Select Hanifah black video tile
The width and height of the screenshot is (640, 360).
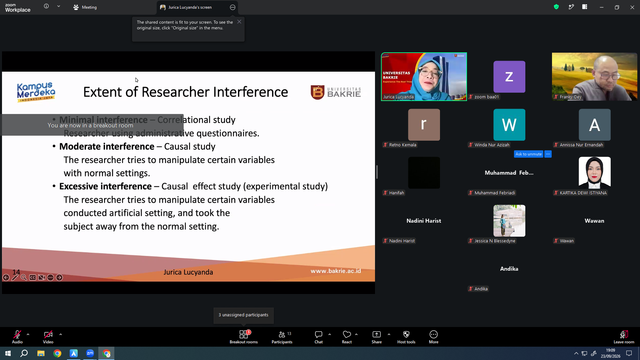click(x=424, y=173)
